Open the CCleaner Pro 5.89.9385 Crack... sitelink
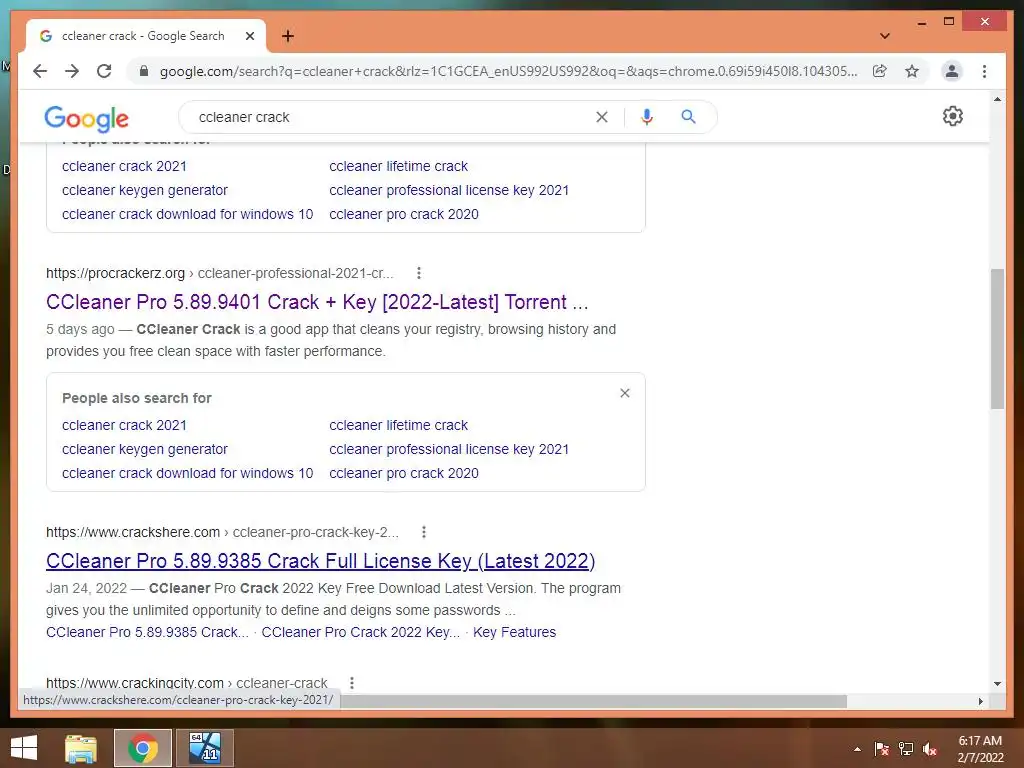 pyautogui.click(x=147, y=632)
